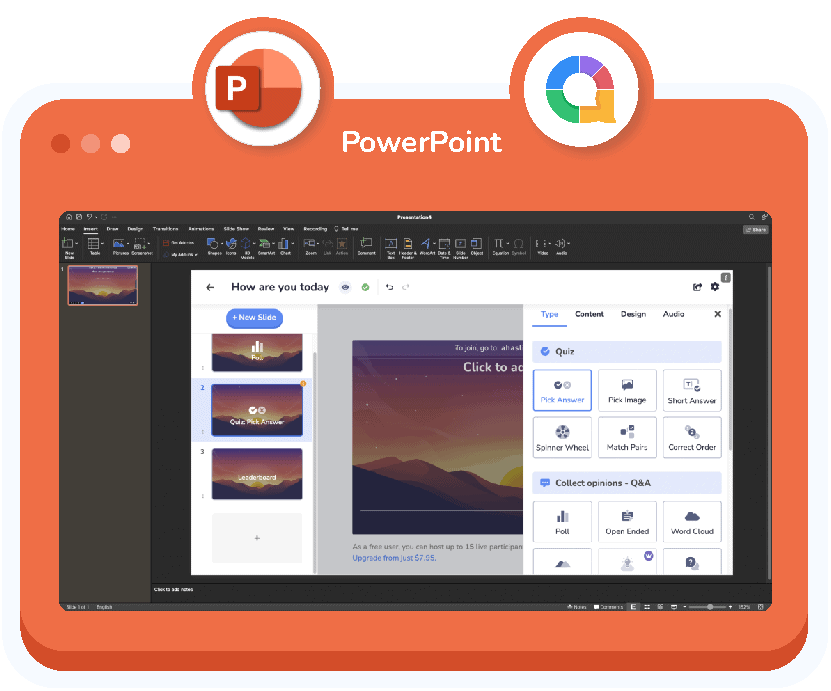Select the Pick Image quiz type

pyautogui.click(x=627, y=390)
